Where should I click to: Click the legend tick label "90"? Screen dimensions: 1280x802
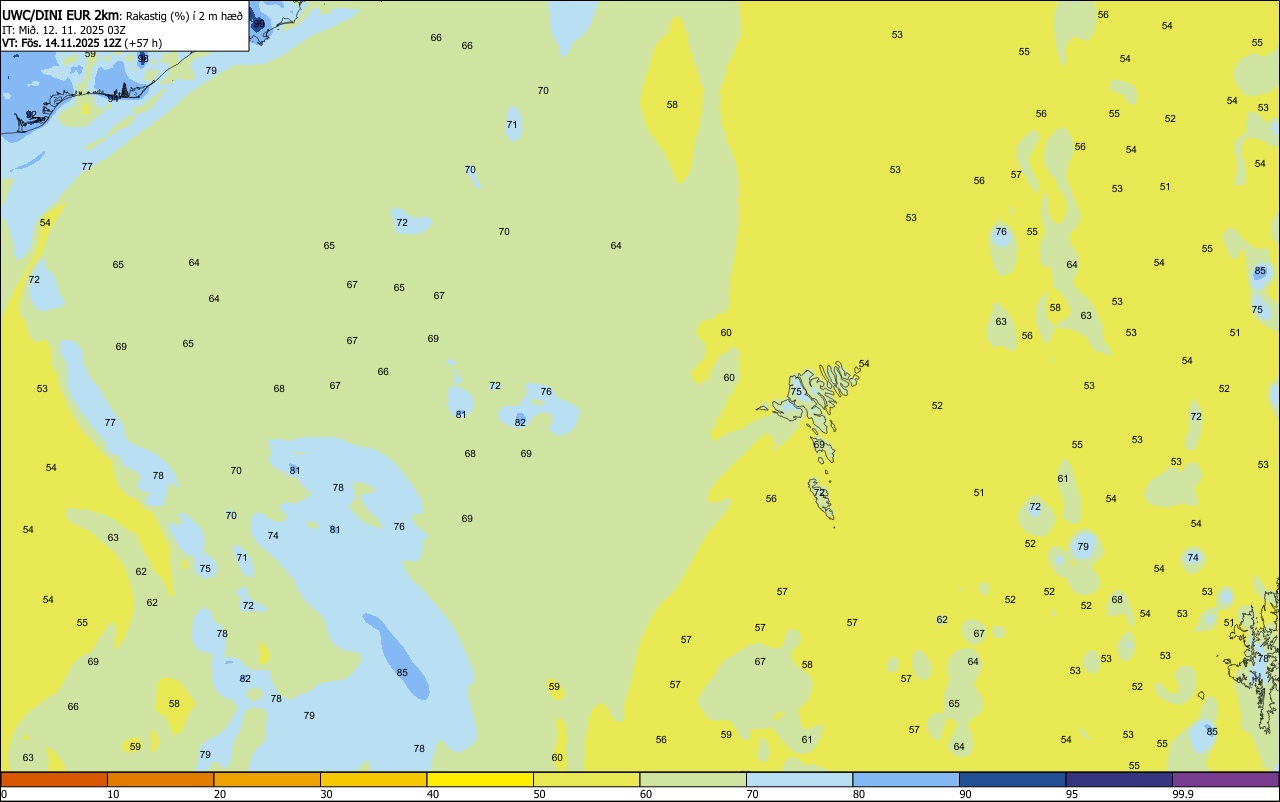coord(965,794)
